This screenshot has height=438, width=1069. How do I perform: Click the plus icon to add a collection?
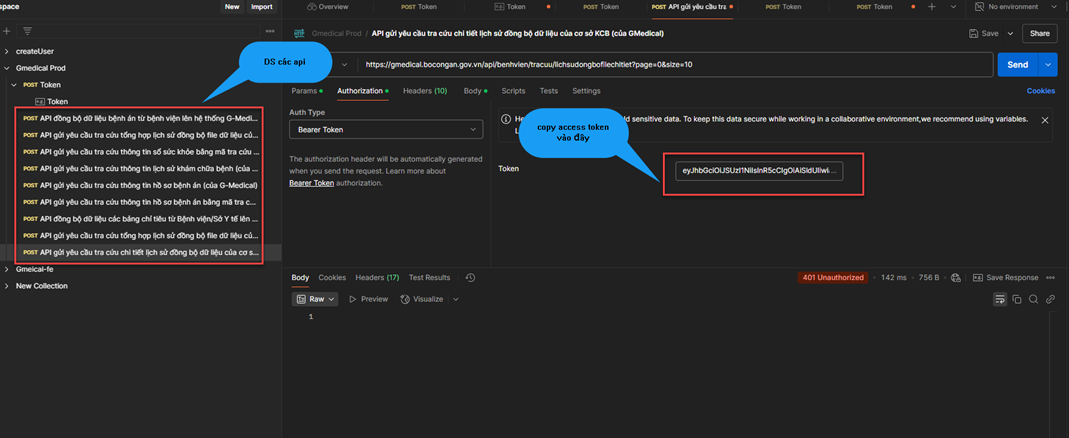(7, 31)
